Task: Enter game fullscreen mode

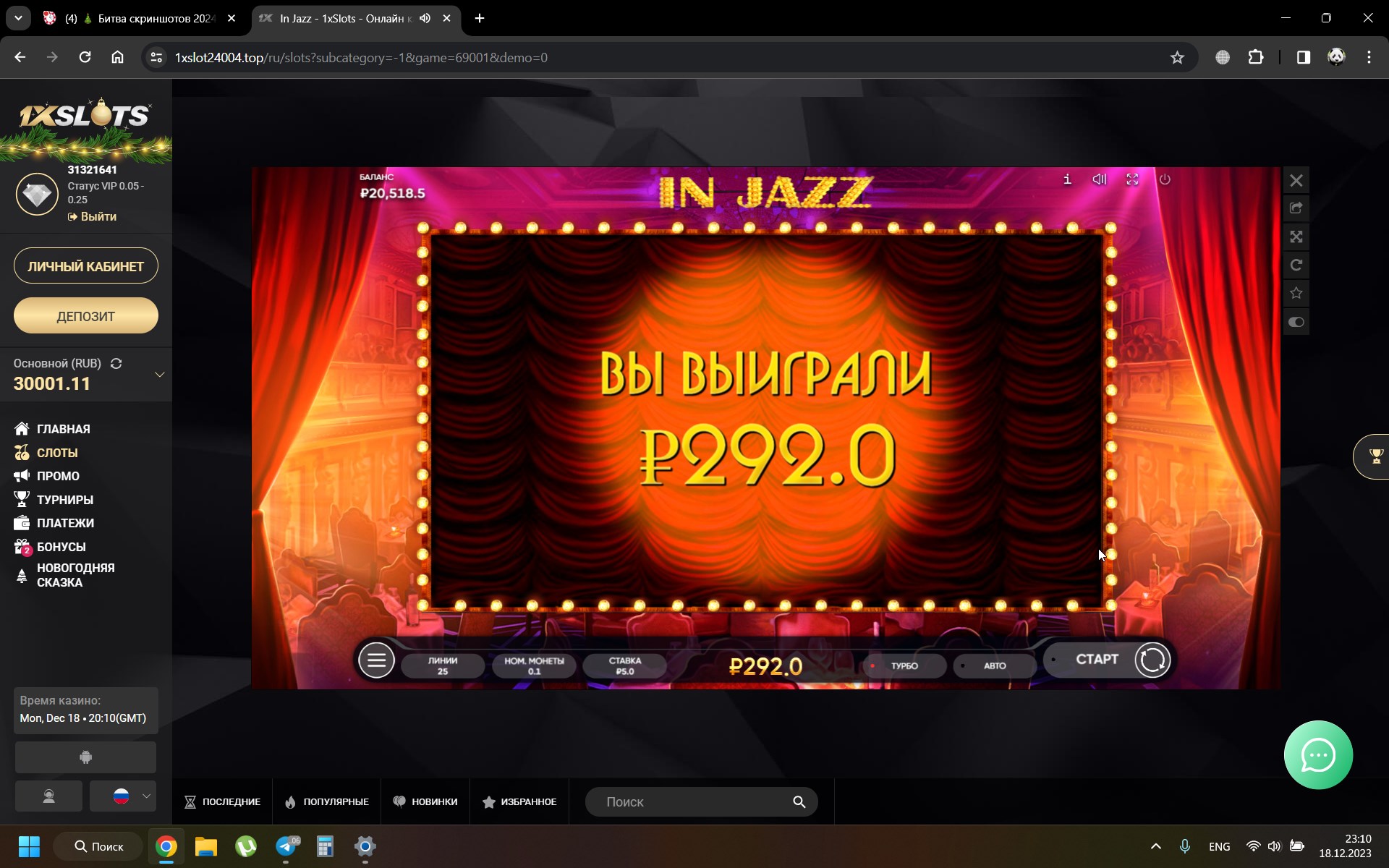Action: (1132, 179)
